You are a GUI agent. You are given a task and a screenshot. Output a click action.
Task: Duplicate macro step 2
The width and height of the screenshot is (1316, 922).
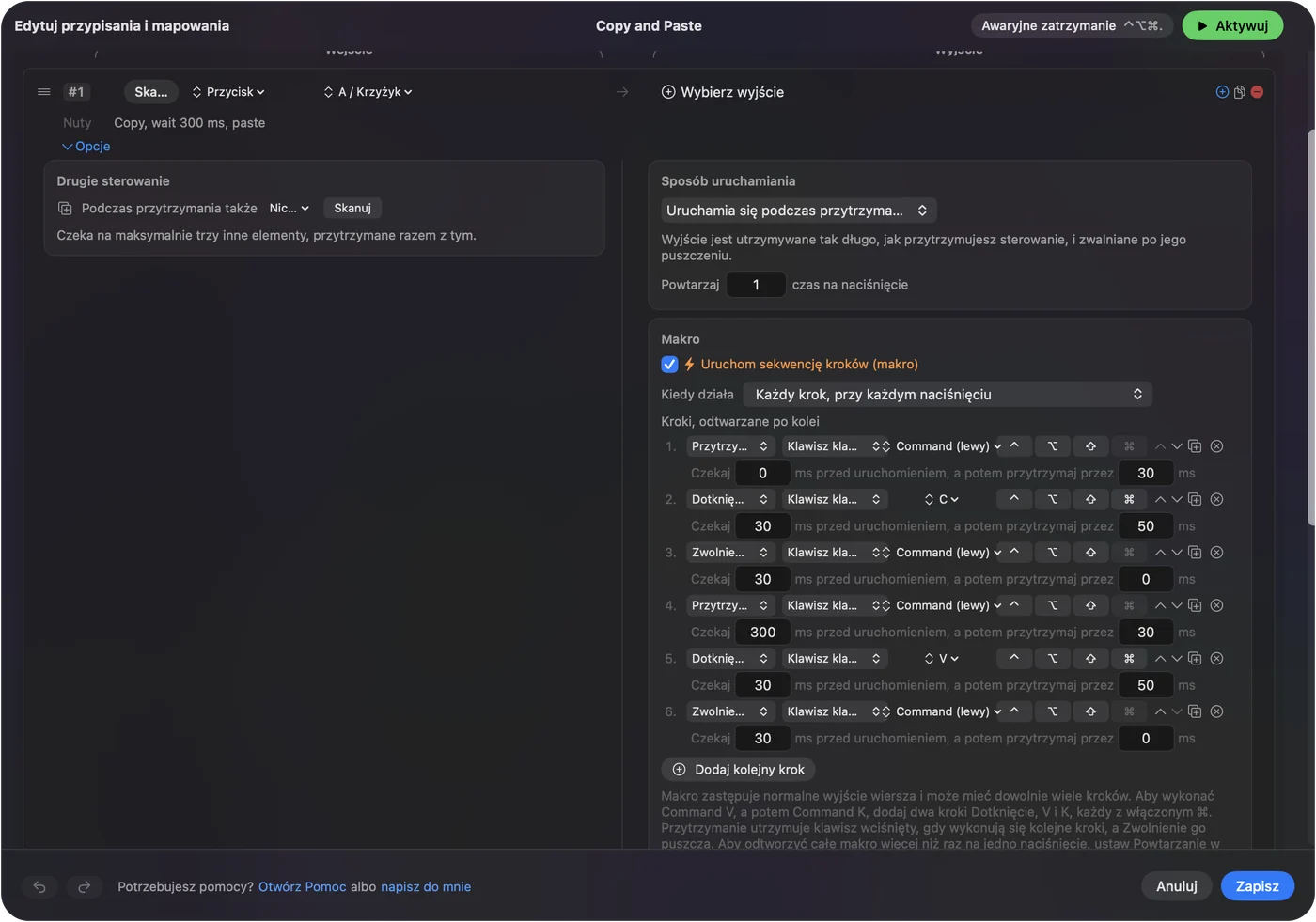tap(1195, 499)
